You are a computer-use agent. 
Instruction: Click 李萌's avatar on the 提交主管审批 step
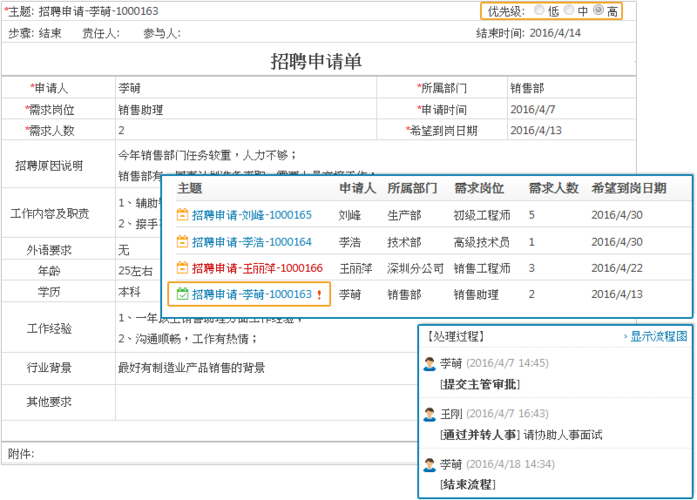(x=430, y=364)
